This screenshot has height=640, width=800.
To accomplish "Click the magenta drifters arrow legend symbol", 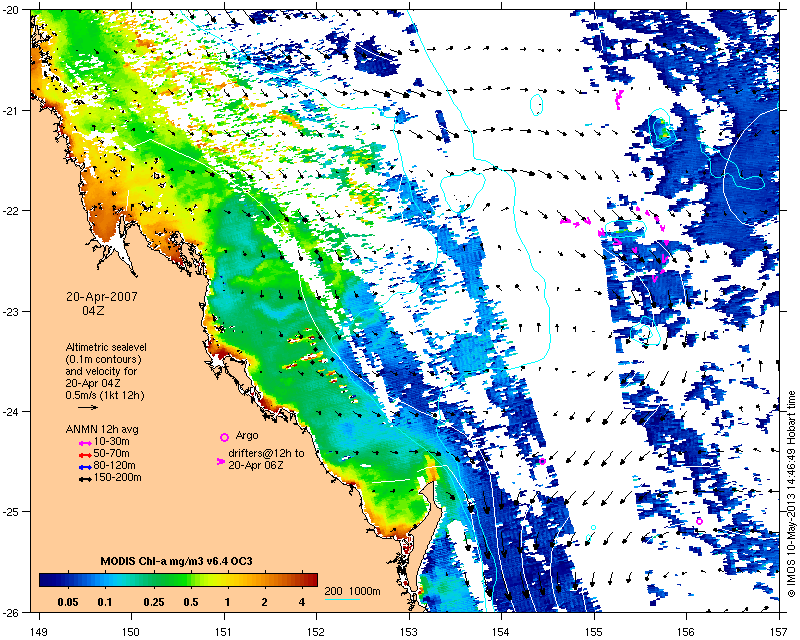I will 221,461.
